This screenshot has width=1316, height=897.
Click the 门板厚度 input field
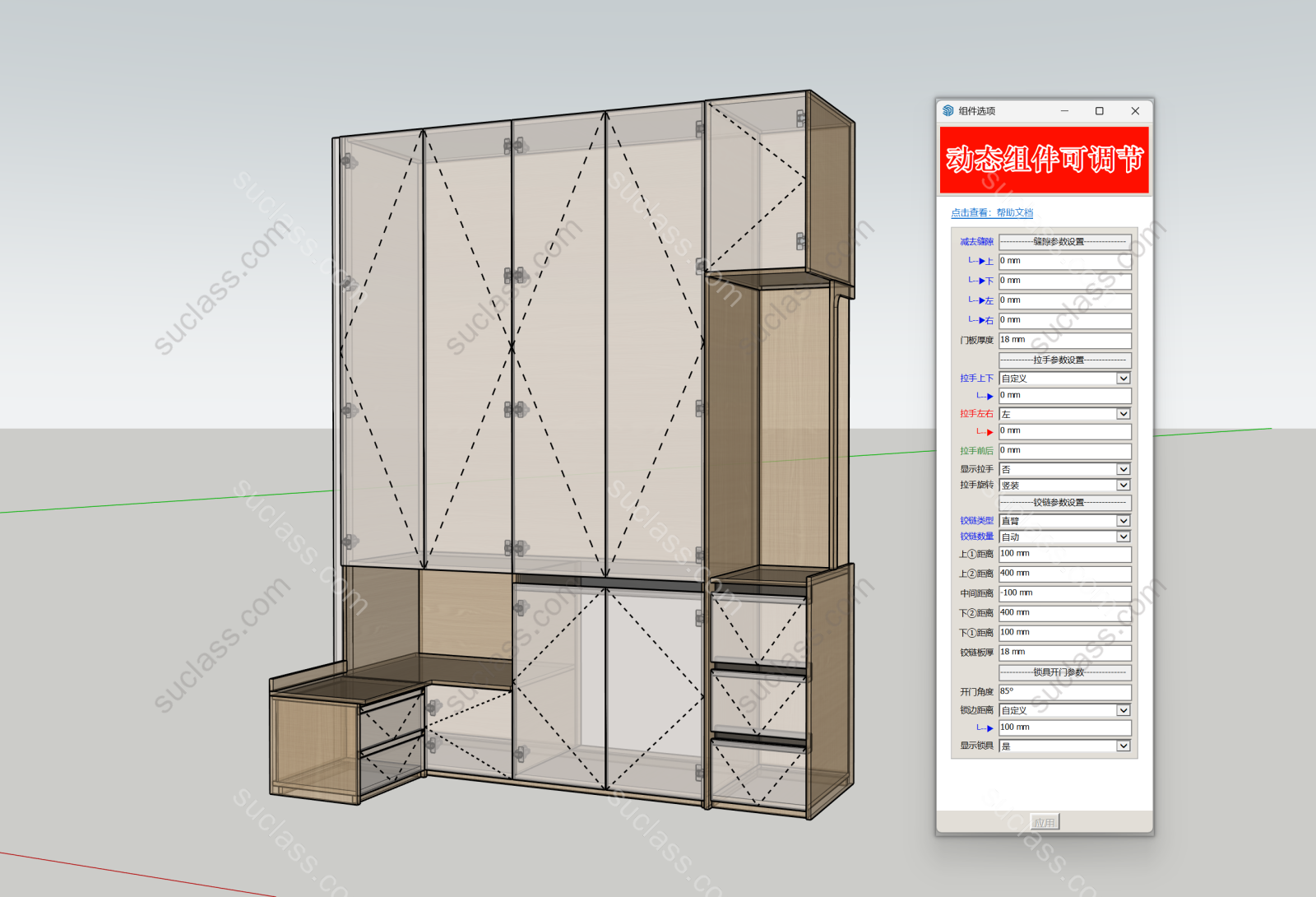coord(1064,340)
